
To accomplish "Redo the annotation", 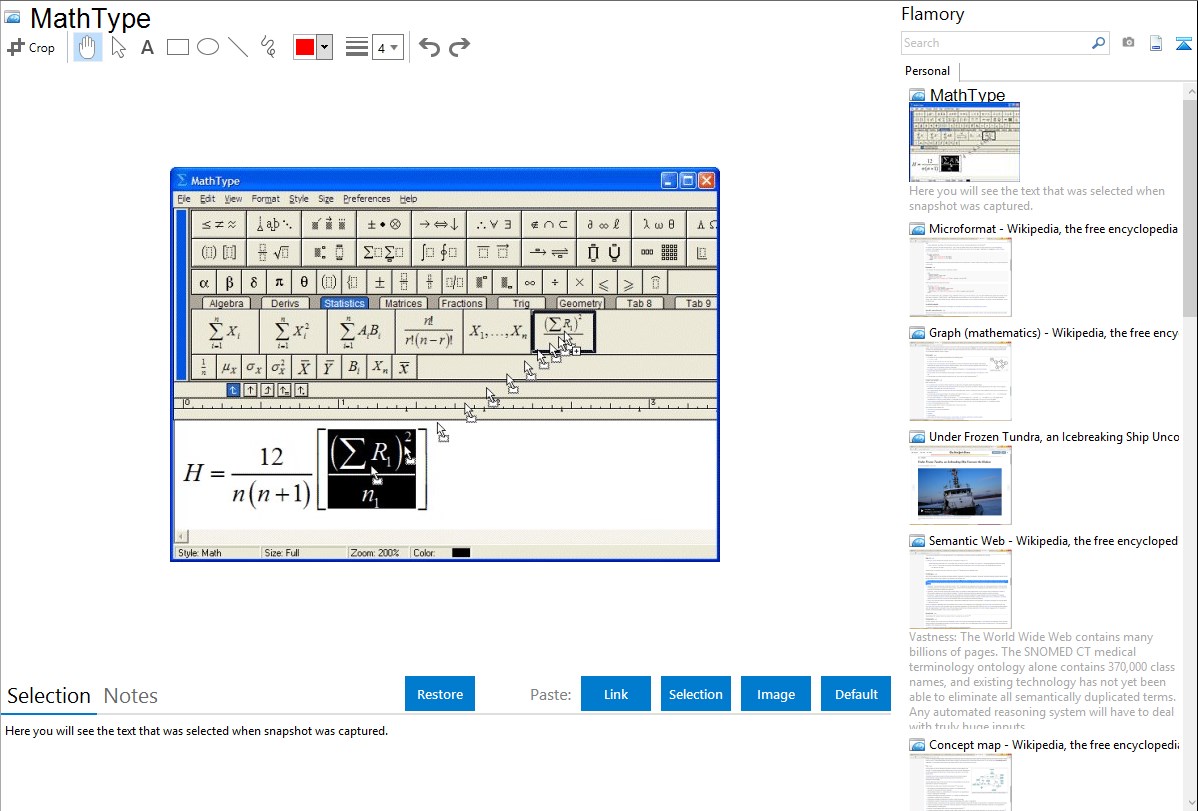I will tap(459, 47).
